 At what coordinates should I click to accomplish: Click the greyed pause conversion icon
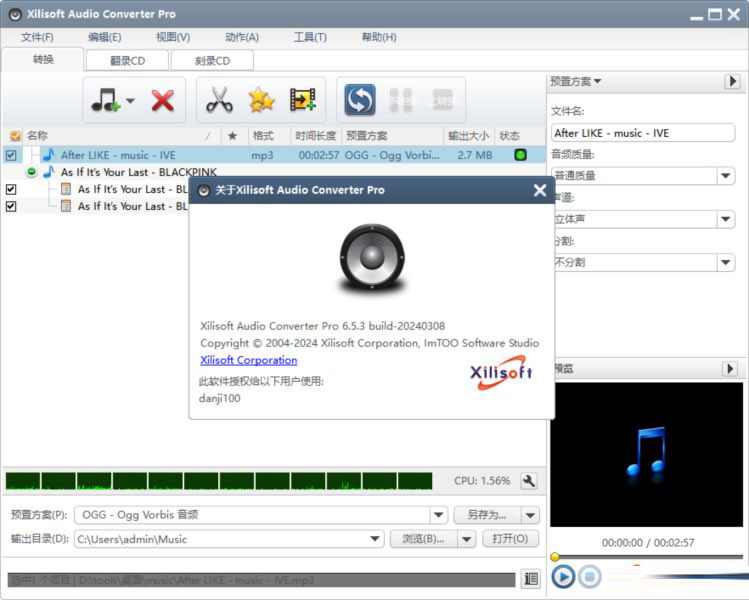(401, 100)
